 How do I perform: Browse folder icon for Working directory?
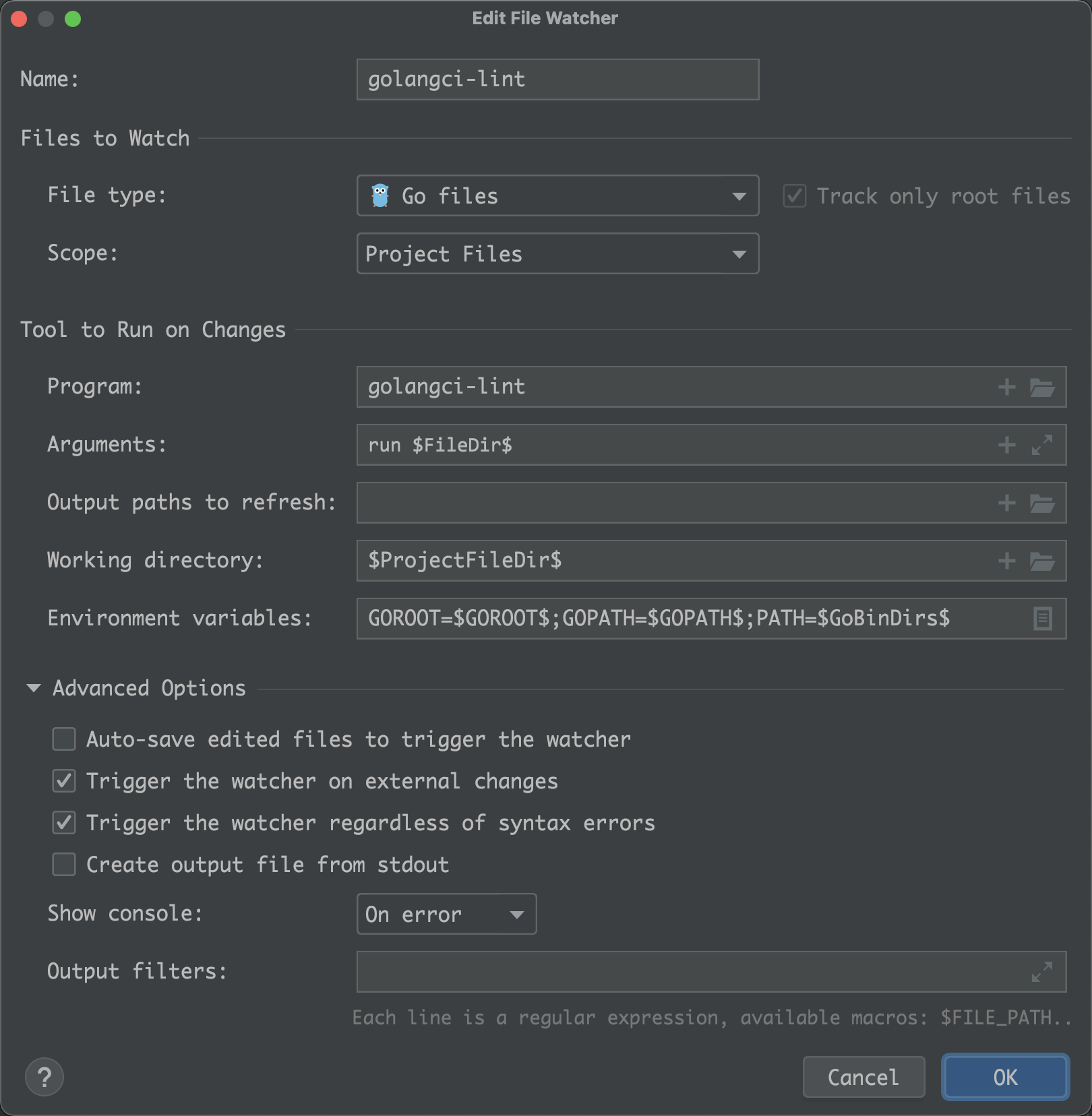[x=1041, y=561]
